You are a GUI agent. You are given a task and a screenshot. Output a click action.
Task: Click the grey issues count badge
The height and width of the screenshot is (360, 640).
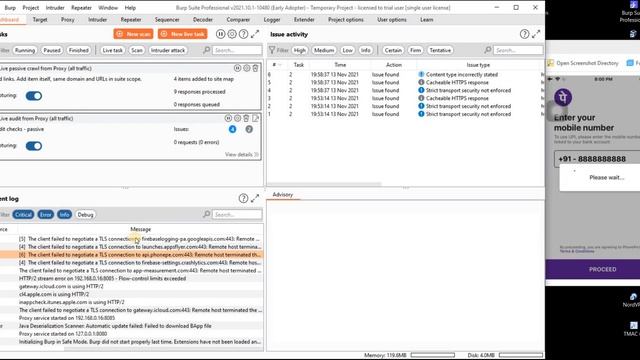click(249, 129)
